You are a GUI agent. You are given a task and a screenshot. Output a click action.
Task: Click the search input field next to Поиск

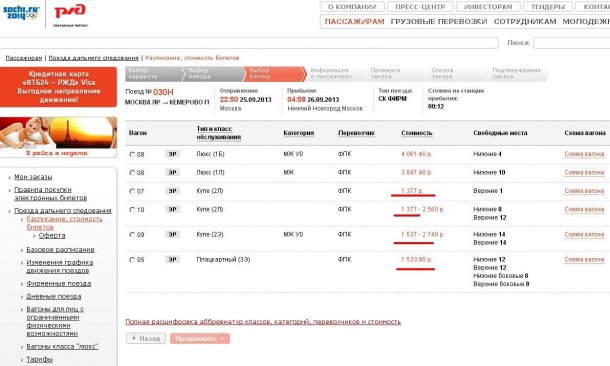point(571,43)
